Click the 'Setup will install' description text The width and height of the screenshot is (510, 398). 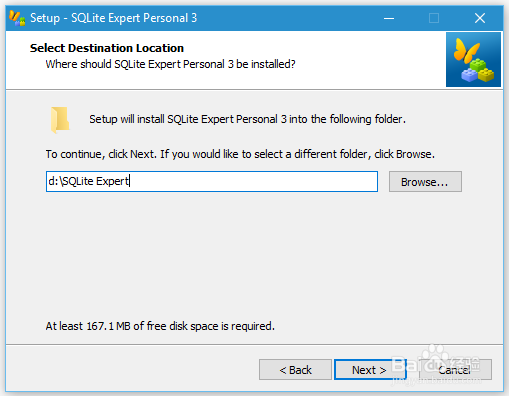(x=247, y=119)
